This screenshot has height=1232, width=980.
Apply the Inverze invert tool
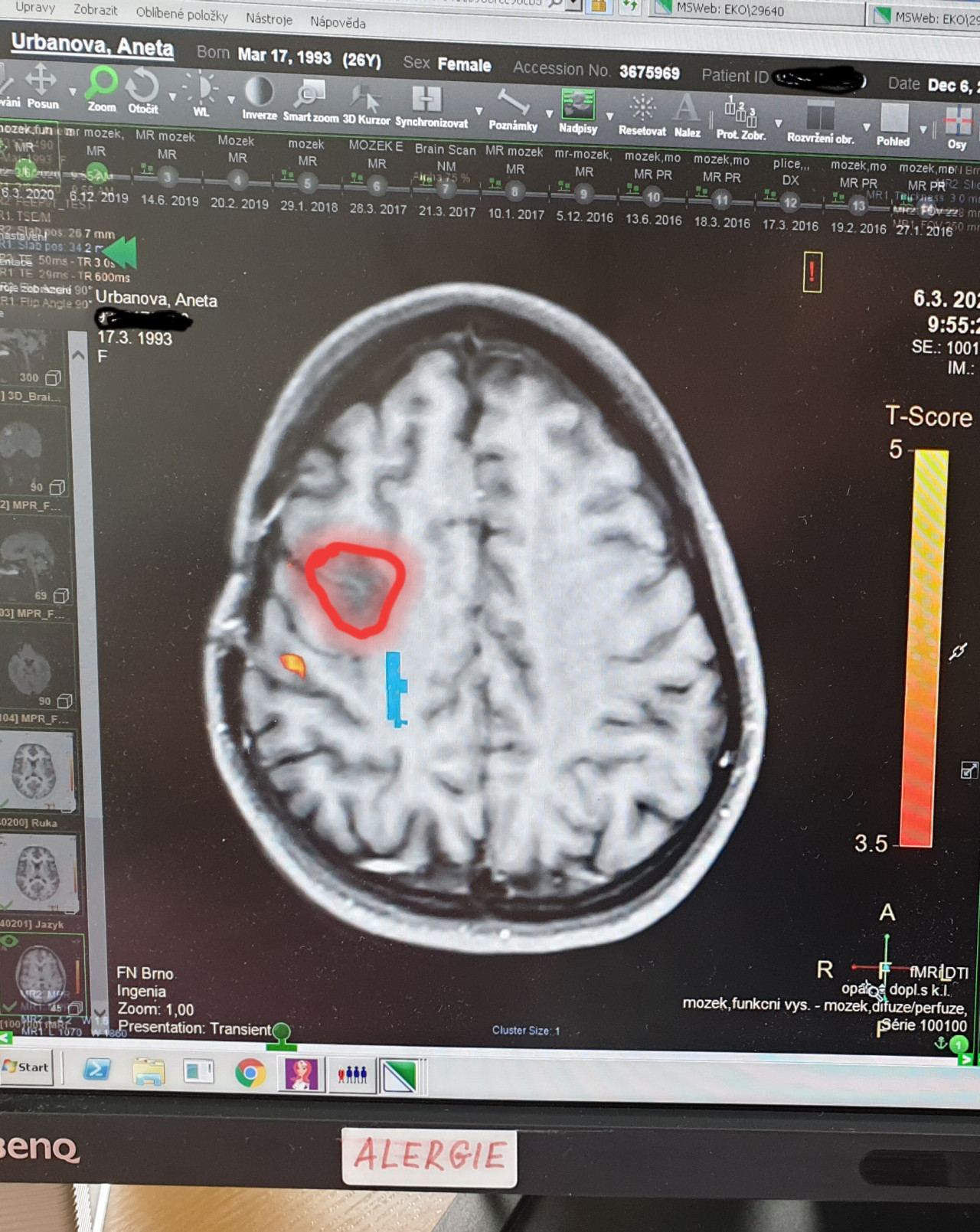tap(260, 98)
